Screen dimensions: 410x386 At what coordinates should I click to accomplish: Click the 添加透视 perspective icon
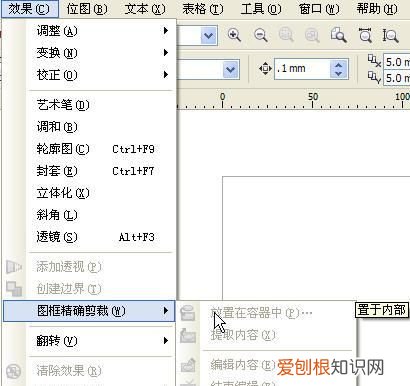[x=14, y=267]
